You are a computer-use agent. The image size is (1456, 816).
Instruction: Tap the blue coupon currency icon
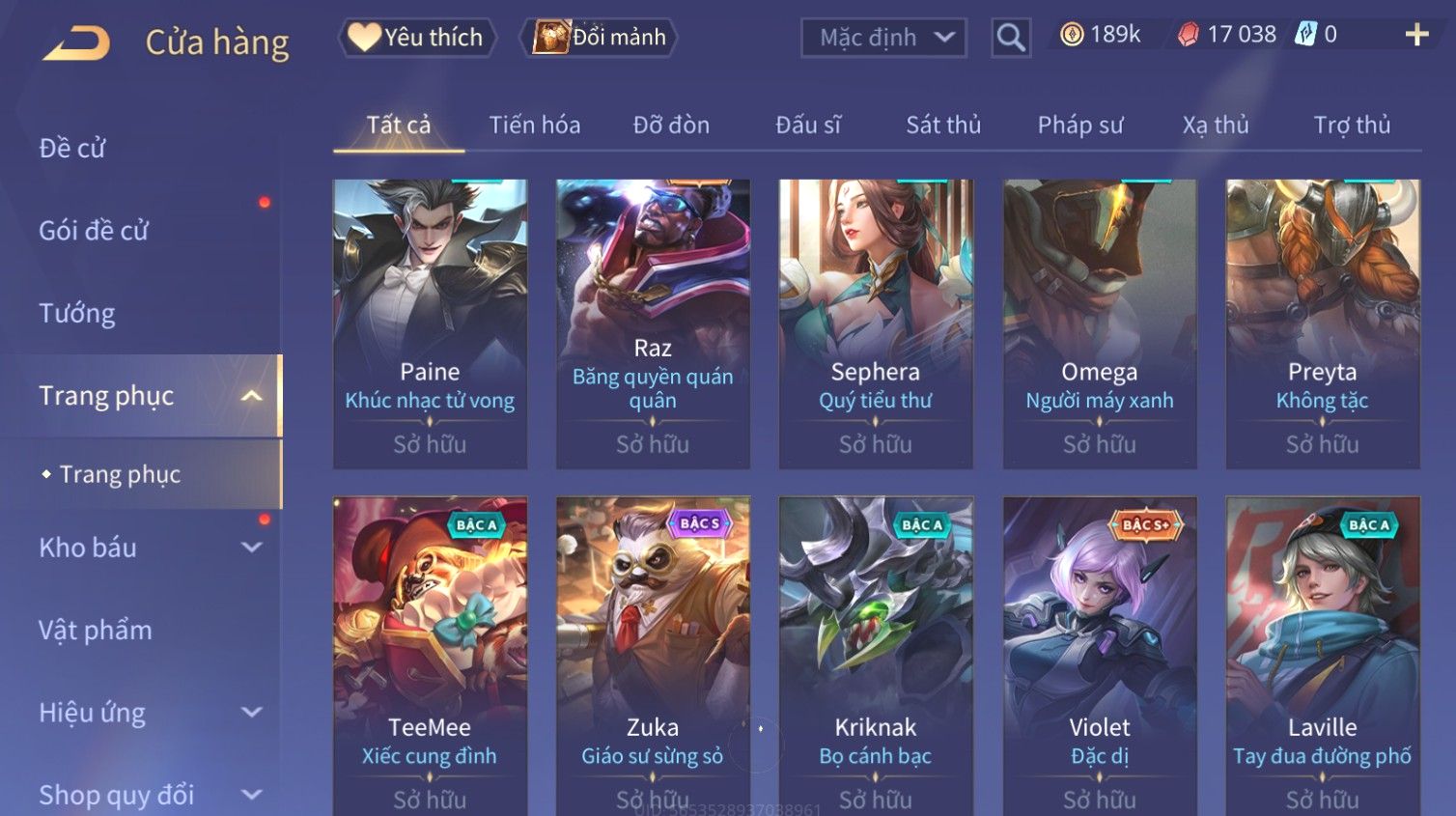(x=1305, y=35)
